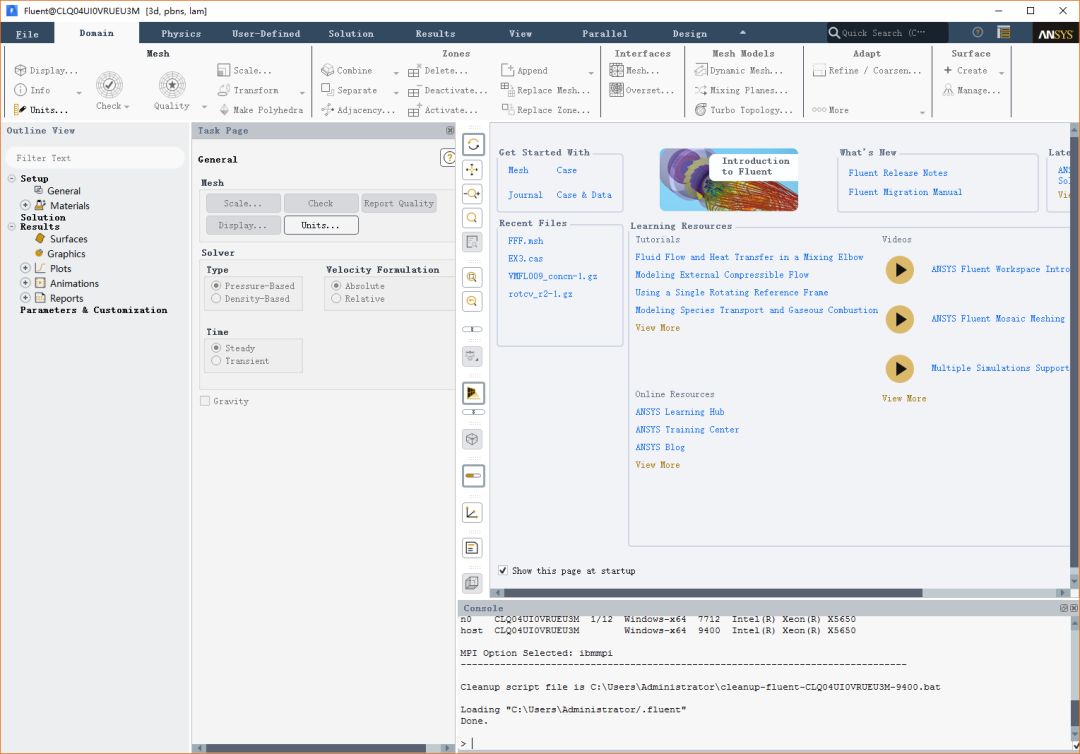Enable the Gravity checkbox
Screen dimensions: 1080x754
(205, 401)
